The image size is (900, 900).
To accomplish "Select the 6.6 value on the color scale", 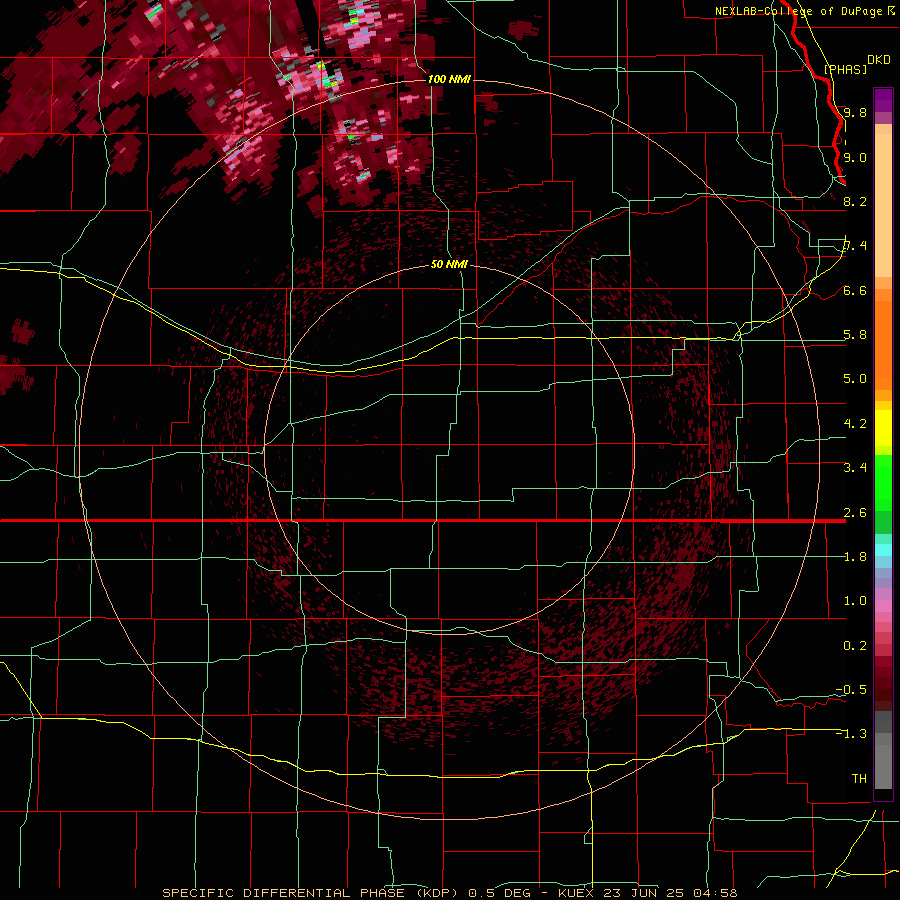I will (x=855, y=290).
